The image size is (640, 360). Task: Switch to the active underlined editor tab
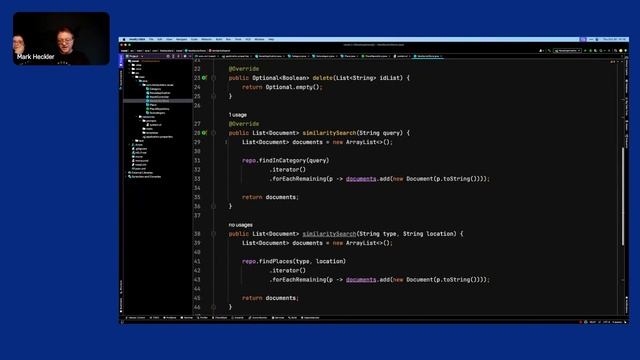pyautogui.click(x=427, y=56)
